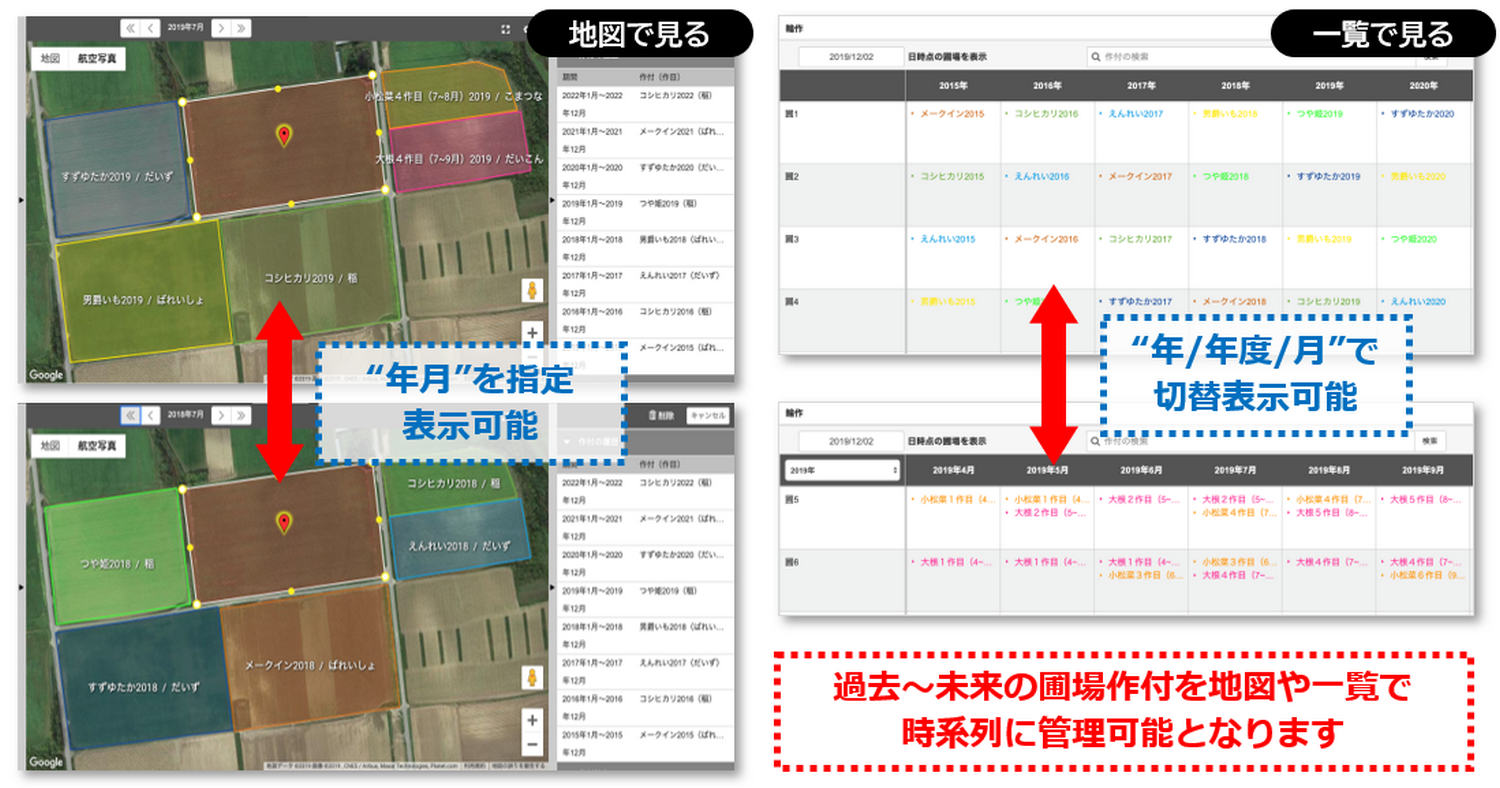Click the 検索 button
This screenshot has width=1500, height=788.
click(x=1429, y=441)
